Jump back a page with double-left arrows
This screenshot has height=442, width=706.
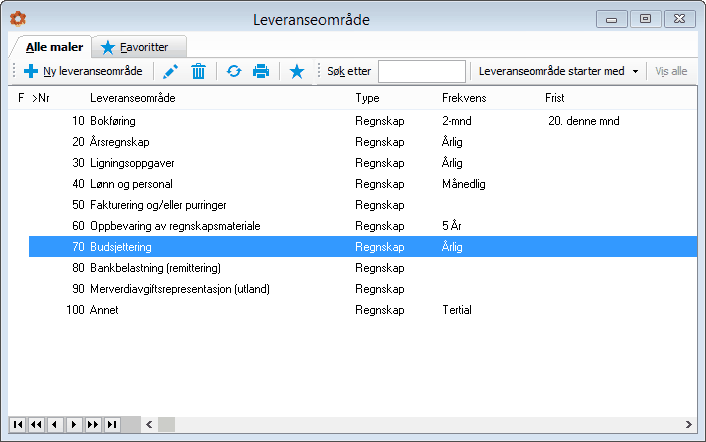(x=36, y=424)
